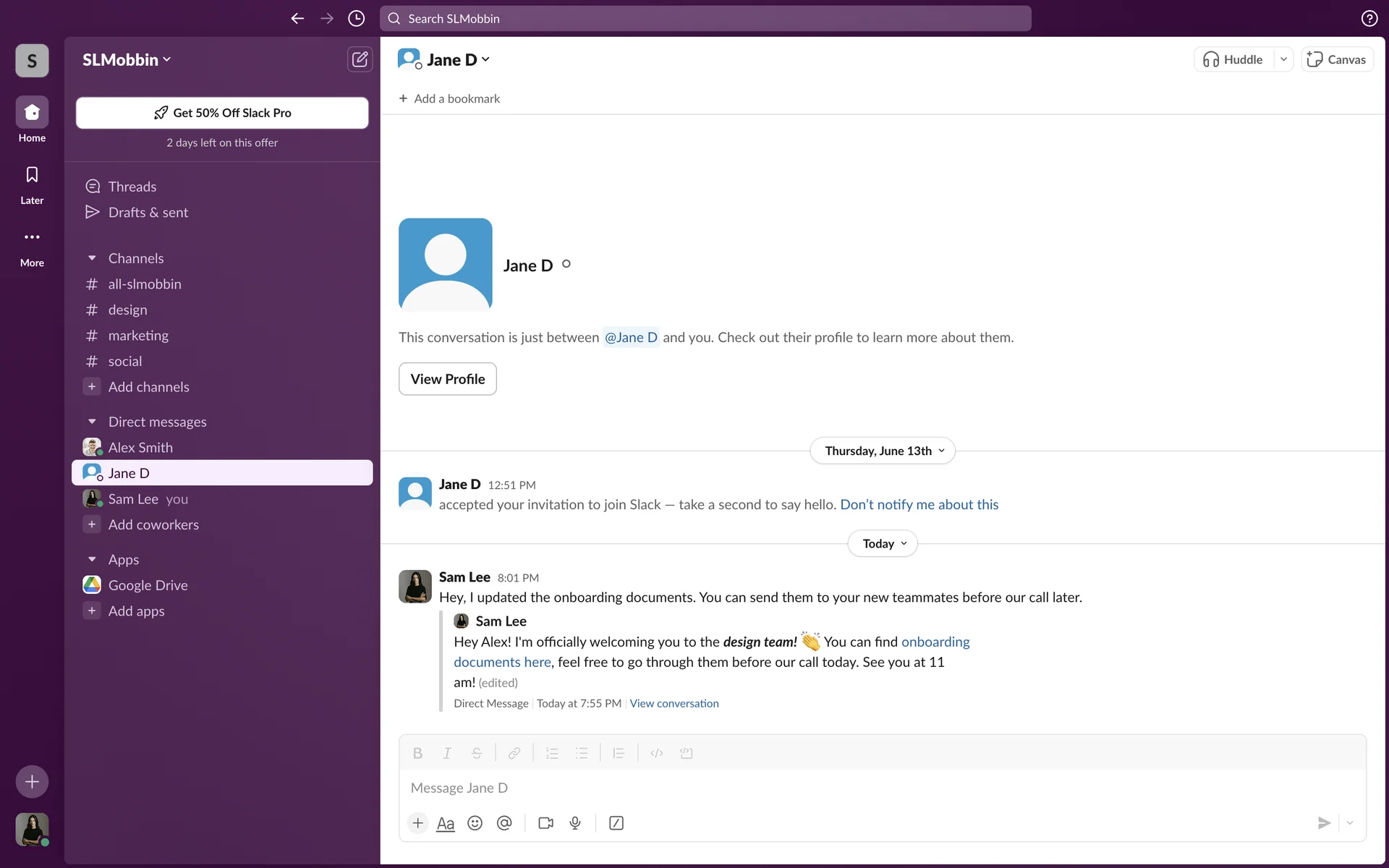Open the Thursday, June 13th date dropdown
1389x868 pixels.
[x=883, y=451]
